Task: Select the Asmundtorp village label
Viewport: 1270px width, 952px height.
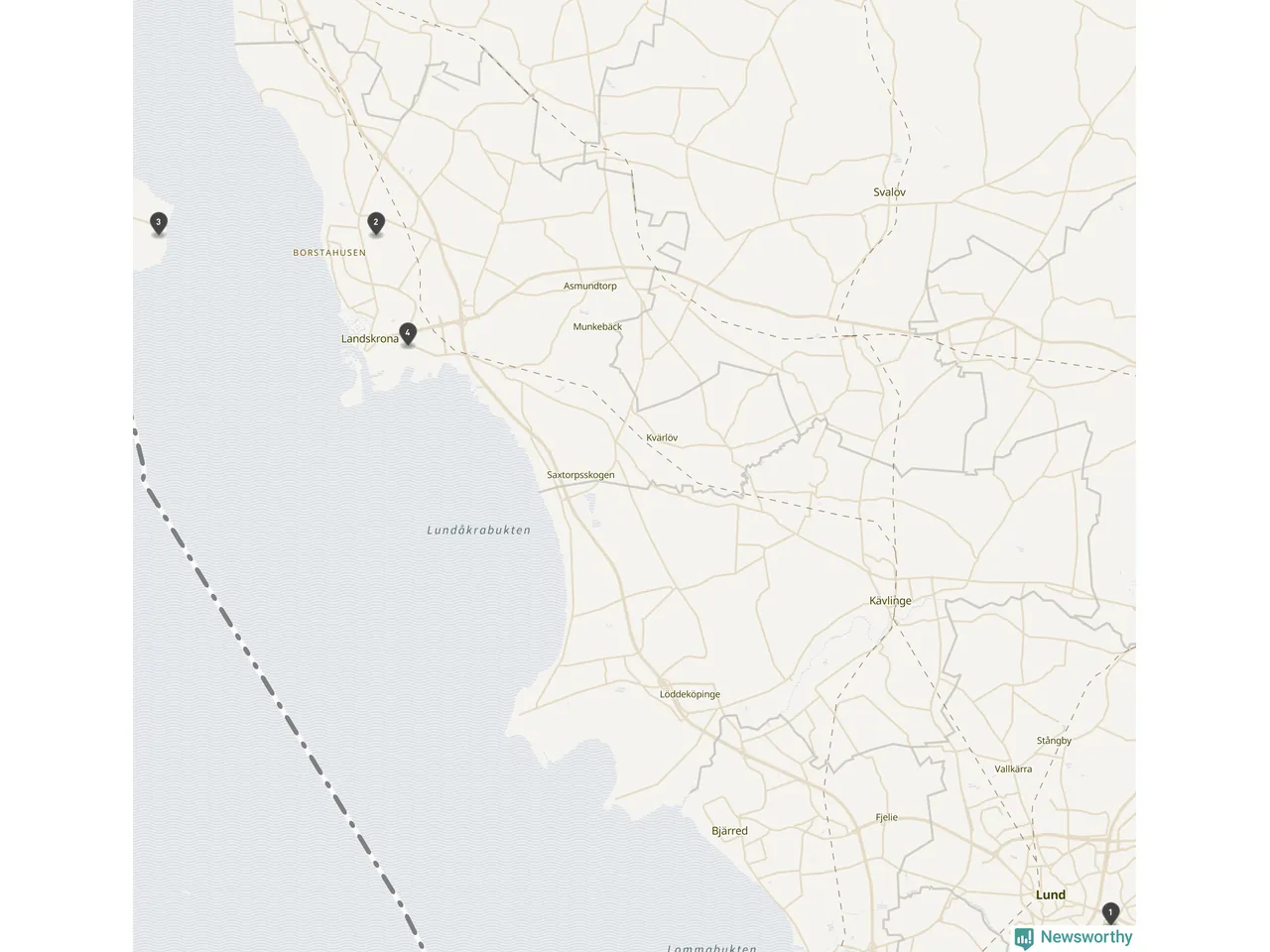Action: pos(590,286)
